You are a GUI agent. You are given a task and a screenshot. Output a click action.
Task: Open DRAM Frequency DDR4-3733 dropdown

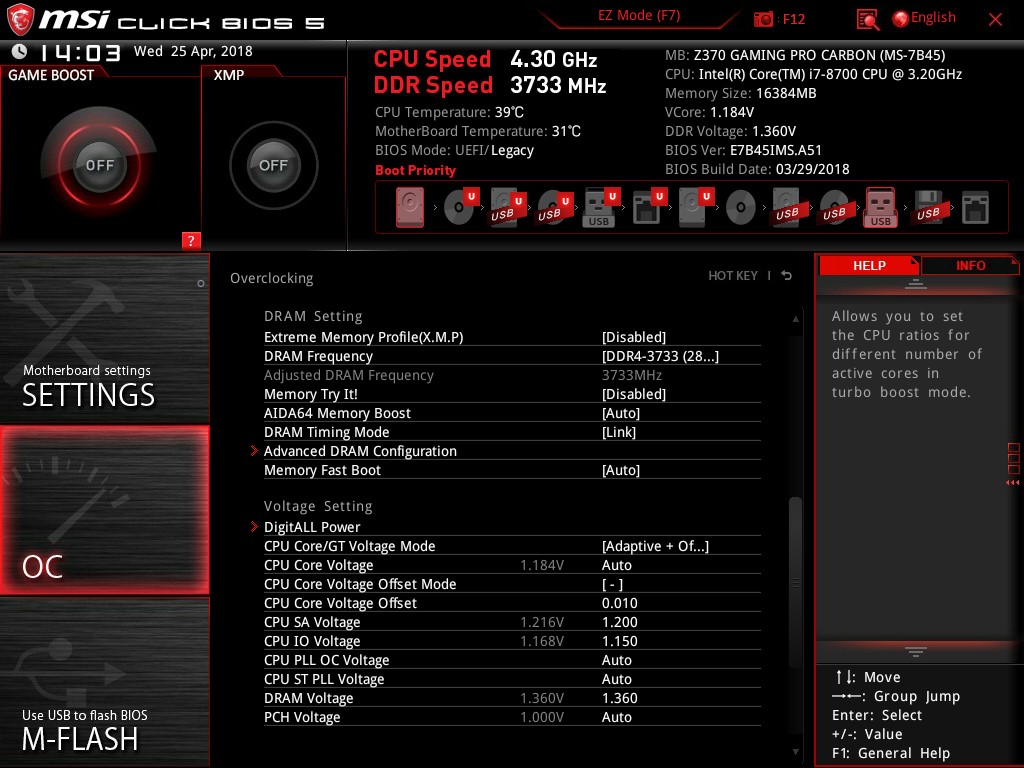(x=512, y=356)
